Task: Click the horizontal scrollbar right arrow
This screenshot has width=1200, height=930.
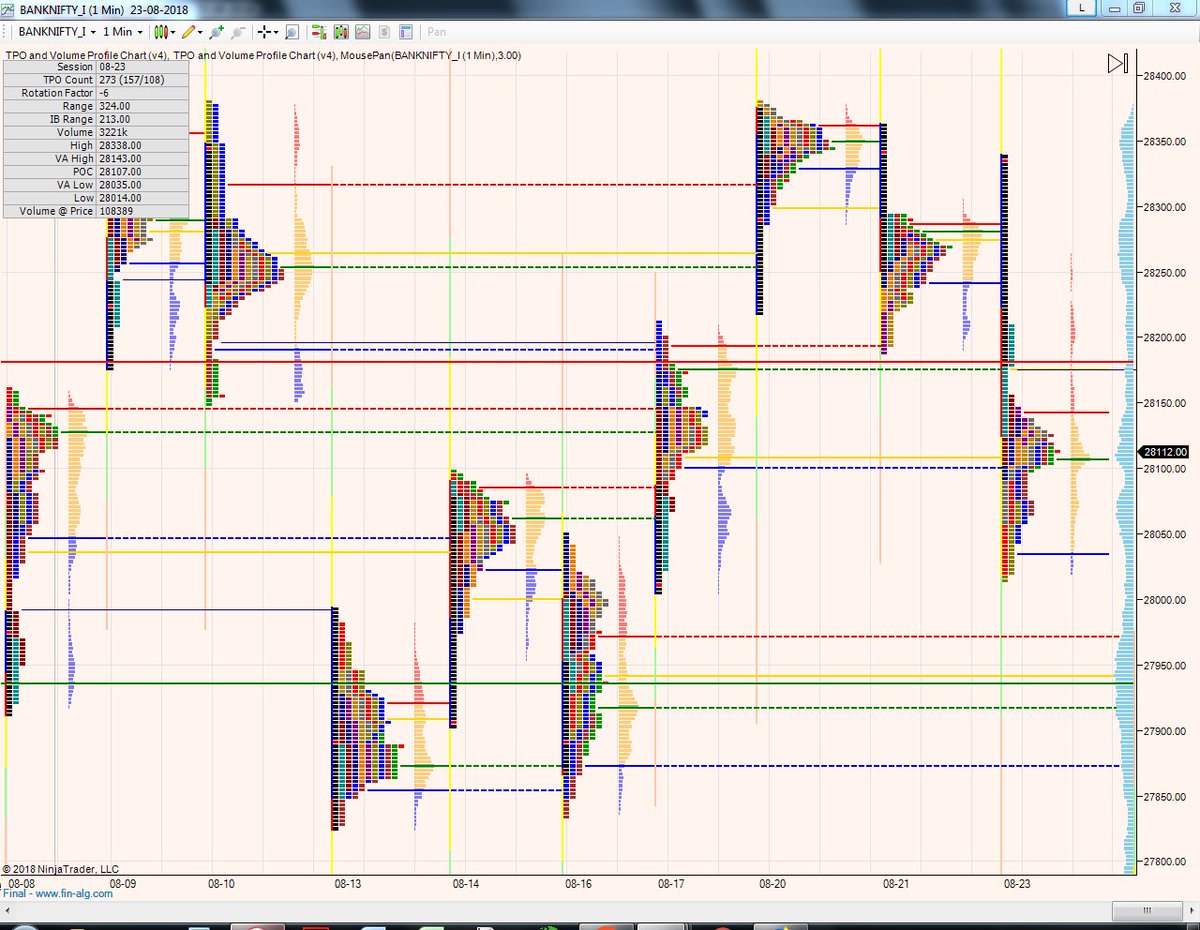Action: tap(1191, 911)
